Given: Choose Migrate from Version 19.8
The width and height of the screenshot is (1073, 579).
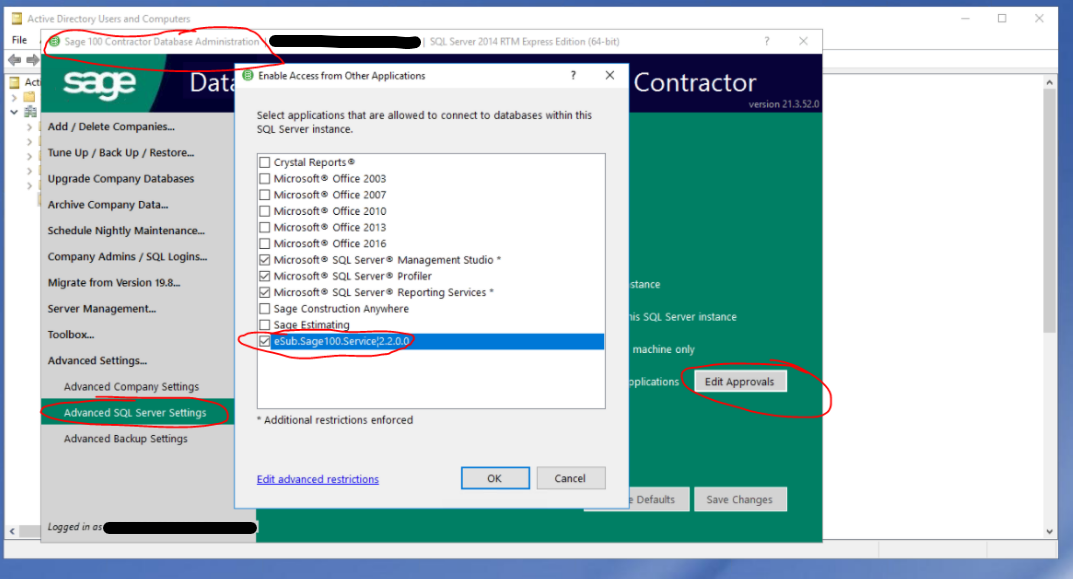Looking at the screenshot, I should (x=114, y=283).
